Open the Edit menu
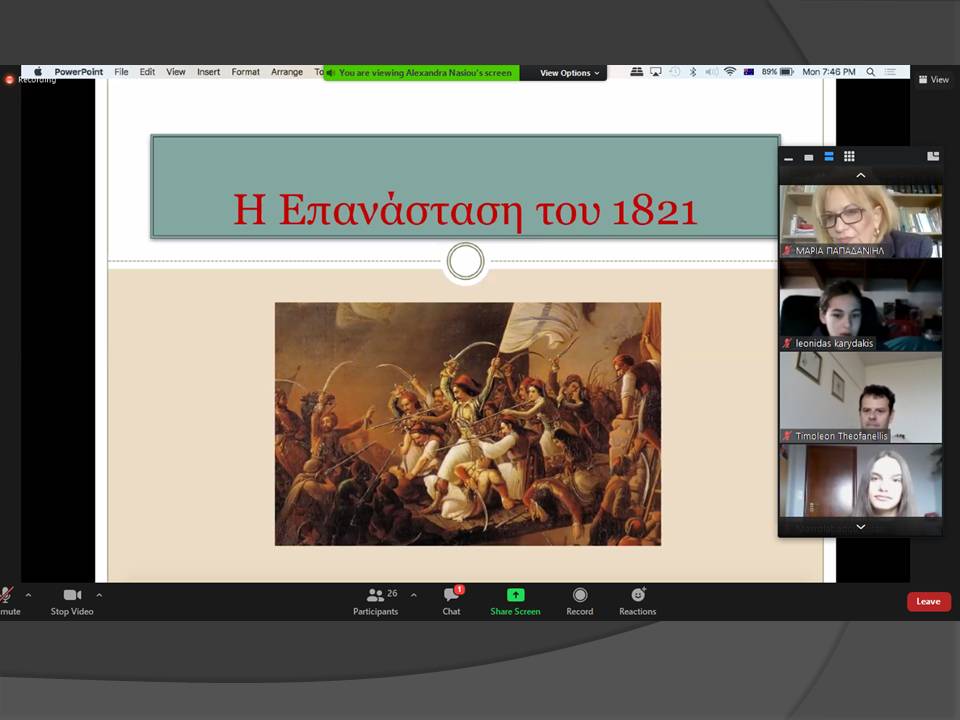Screen dimensions: 960x720 (x=147, y=72)
